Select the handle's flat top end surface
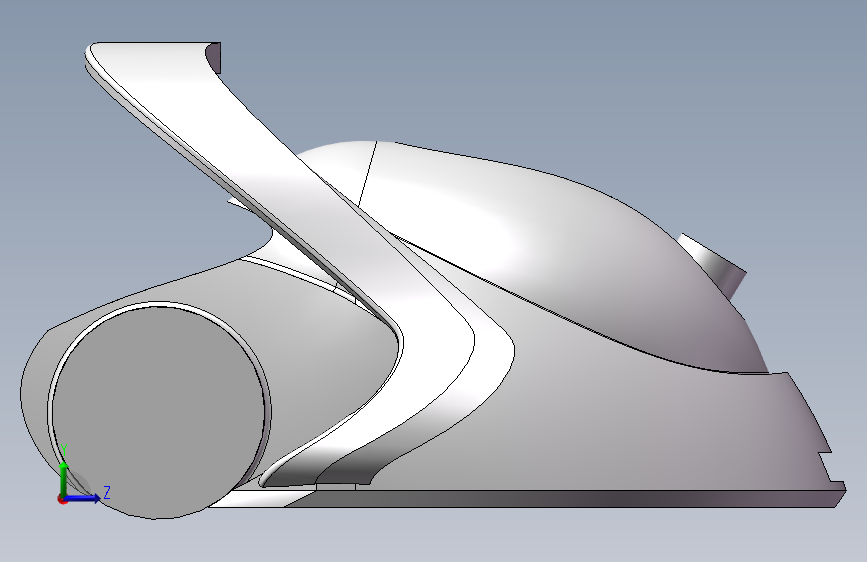The image size is (867, 562). click(213, 58)
